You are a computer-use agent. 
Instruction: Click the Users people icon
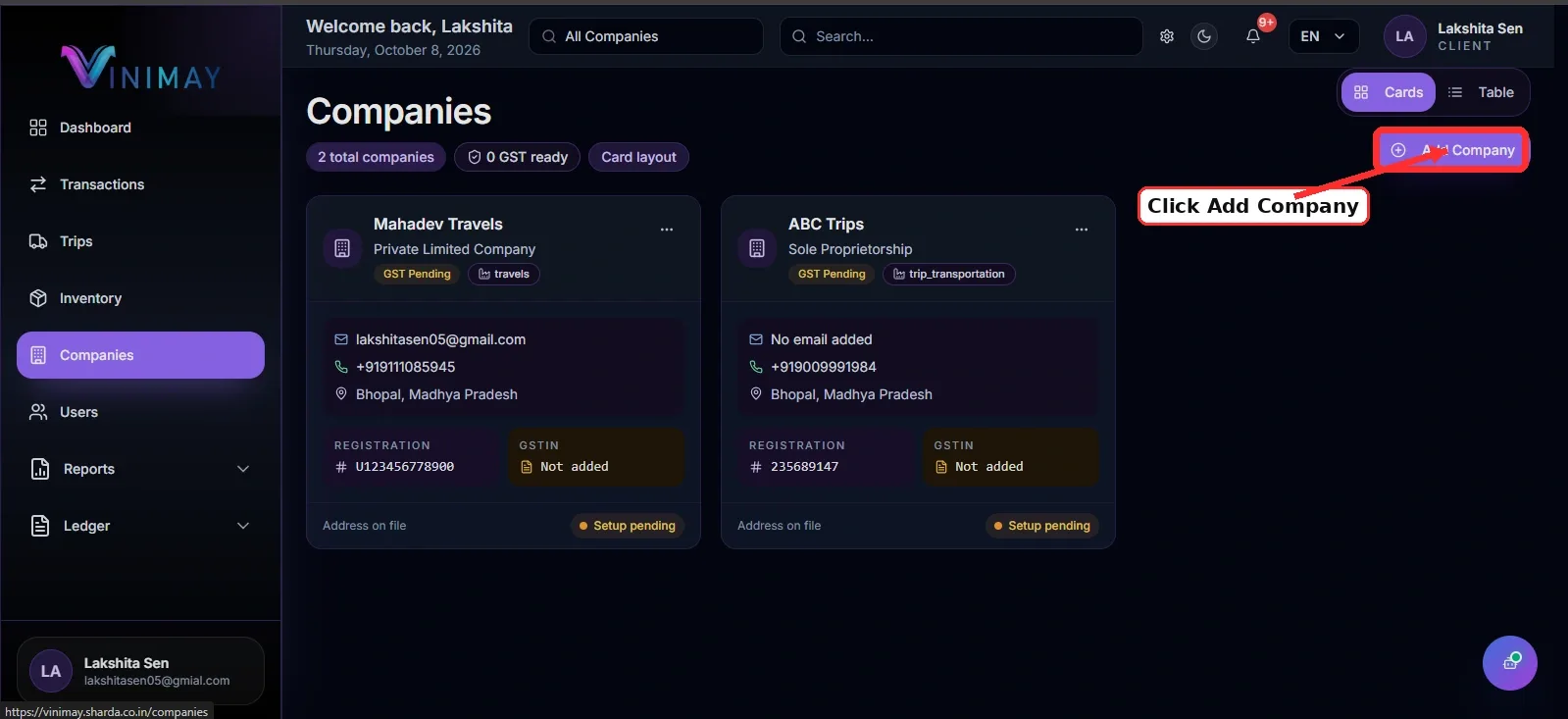pyautogui.click(x=38, y=412)
